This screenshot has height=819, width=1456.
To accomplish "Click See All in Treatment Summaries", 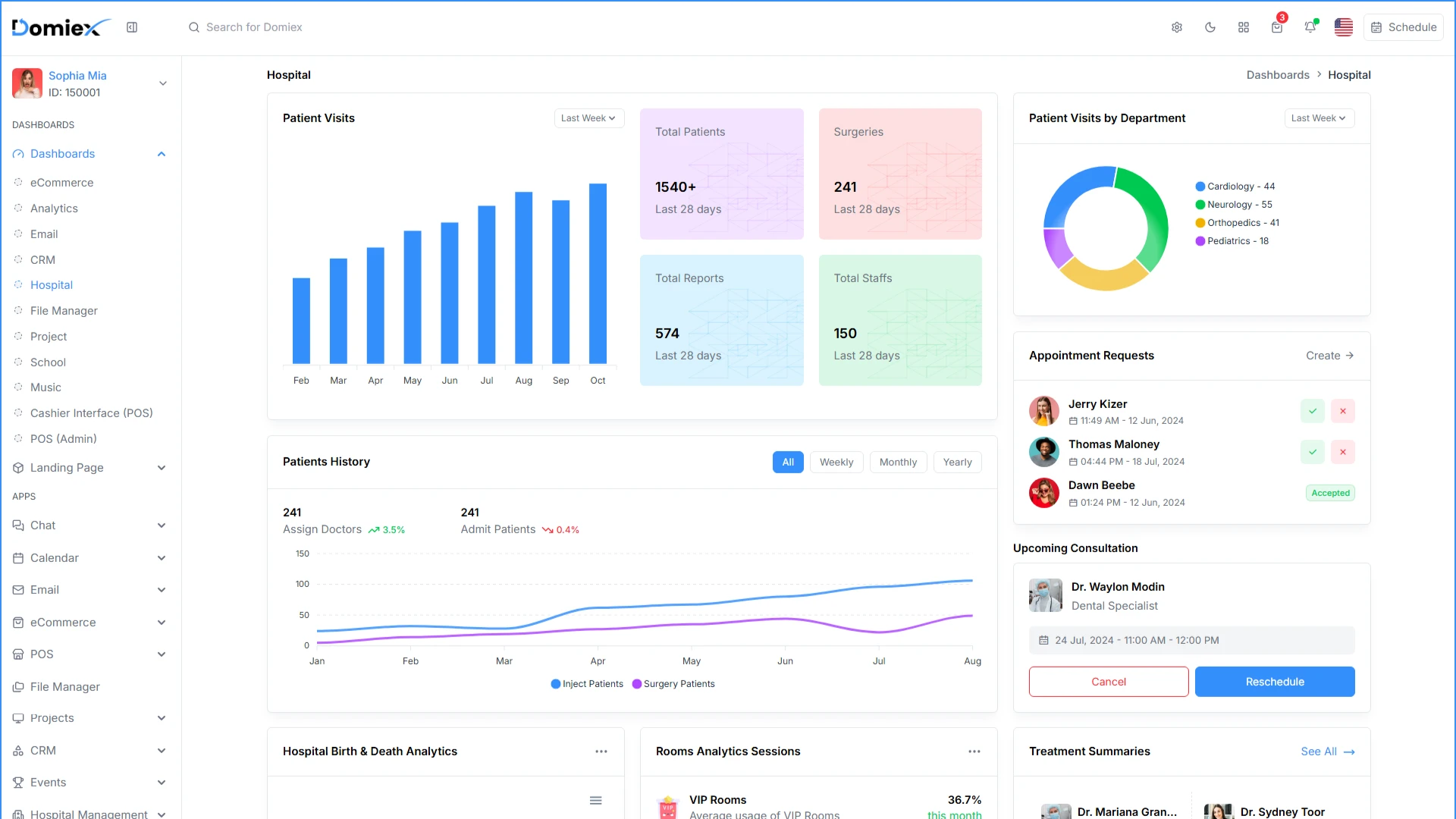I will (1328, 752).
